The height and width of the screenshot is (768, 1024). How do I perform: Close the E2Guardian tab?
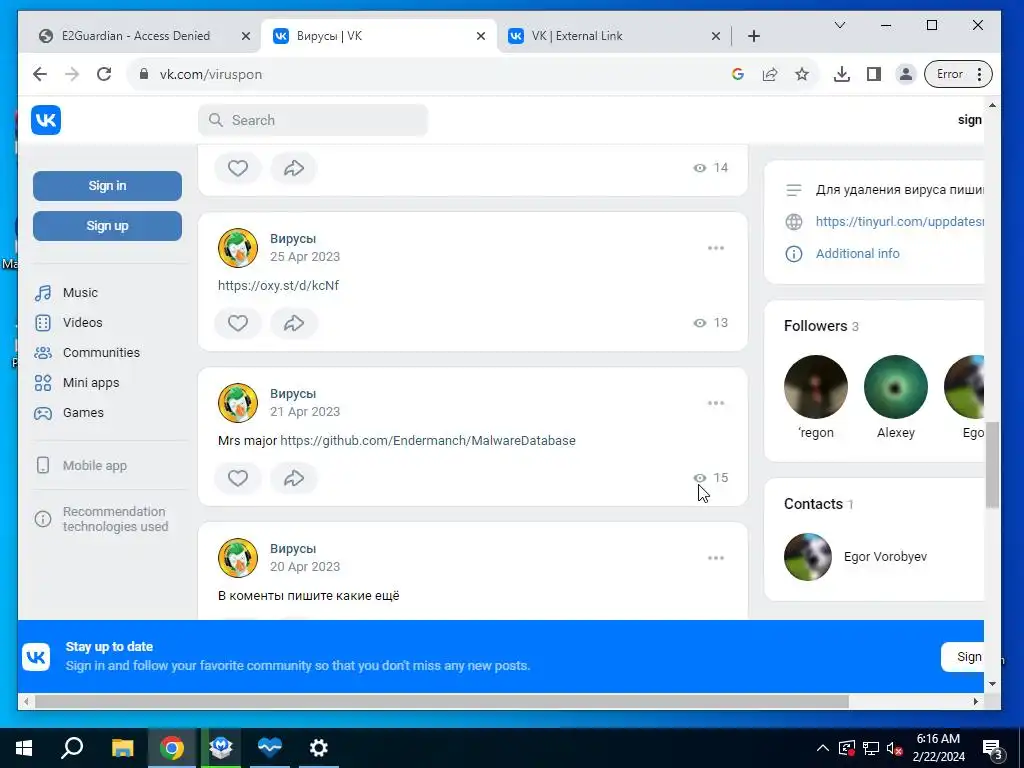click(246, 36)
